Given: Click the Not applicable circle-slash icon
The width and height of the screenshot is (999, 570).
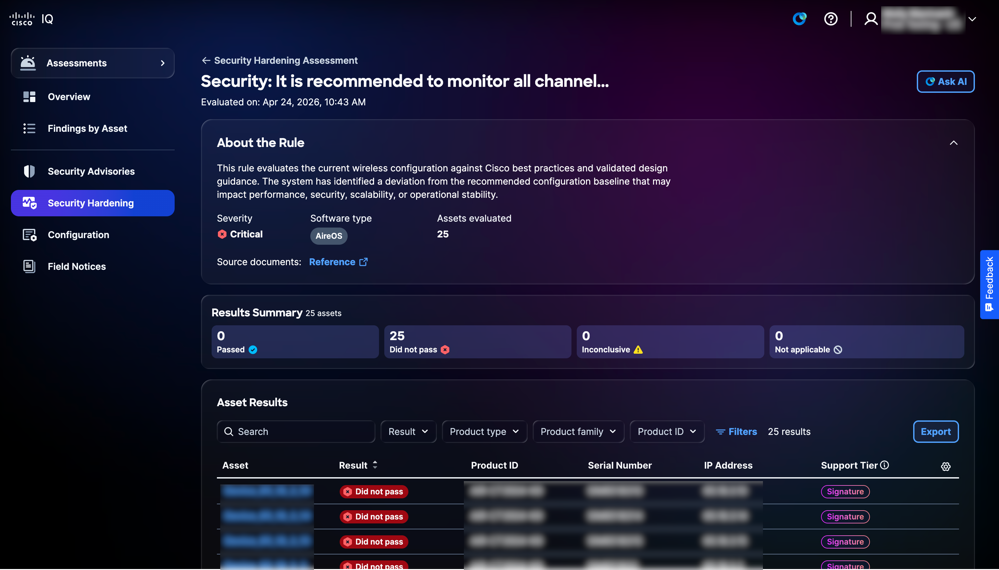Looking at the screenshot, I should click(838, 350).
